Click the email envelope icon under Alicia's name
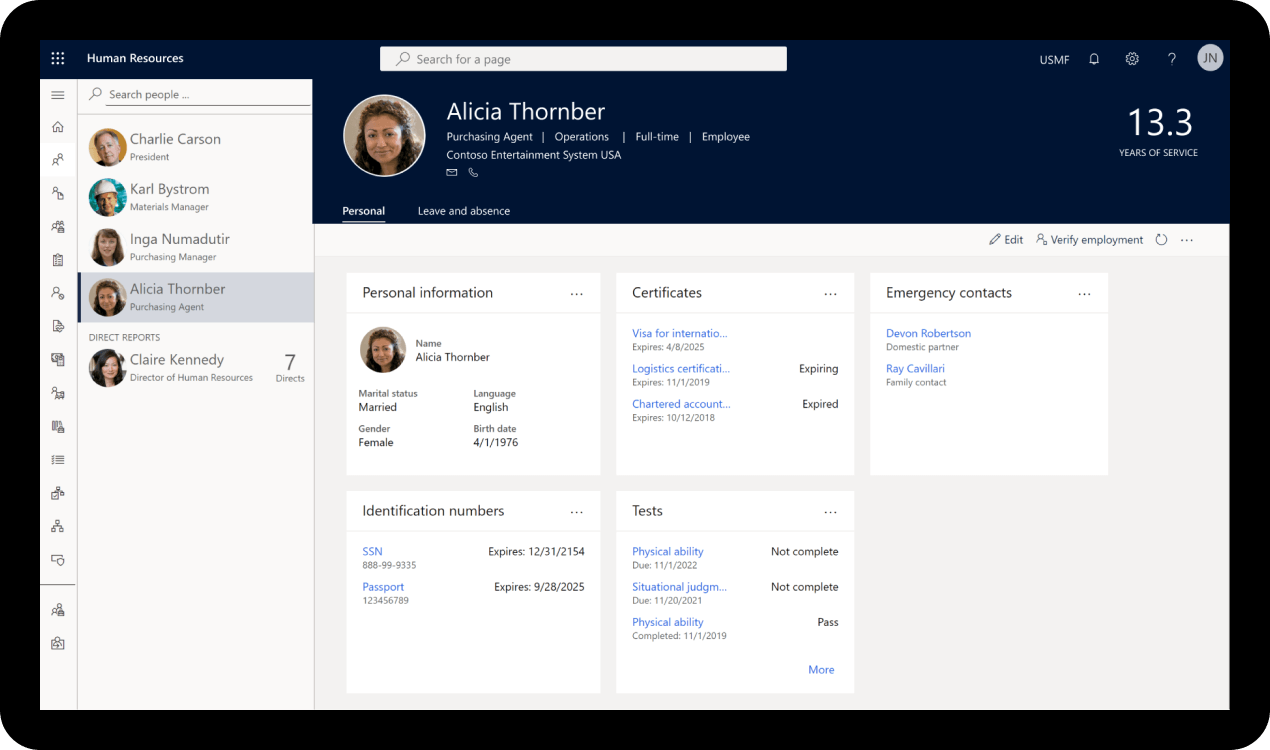The height and width of the screenshot is (750, 1270). click(452, 173)
